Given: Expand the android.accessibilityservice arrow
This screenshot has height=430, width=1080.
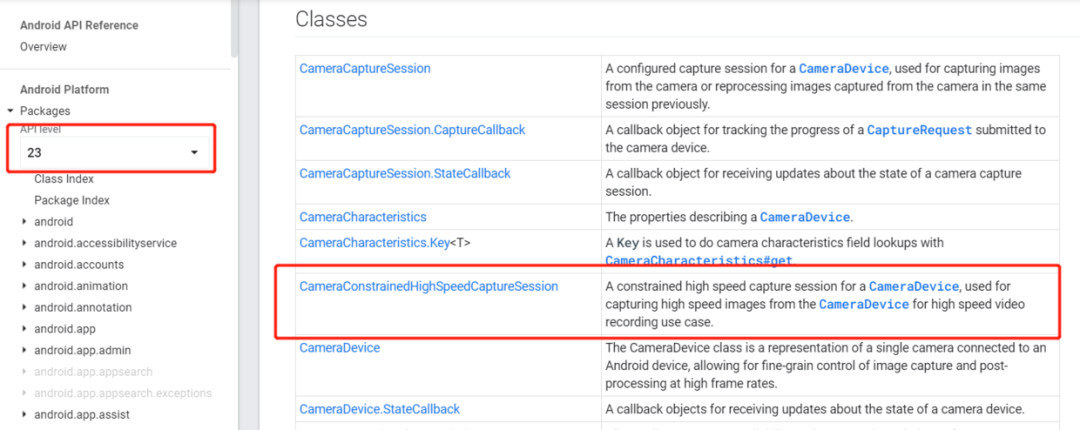Looking at the screenshot, I should (x=25, y=243).
